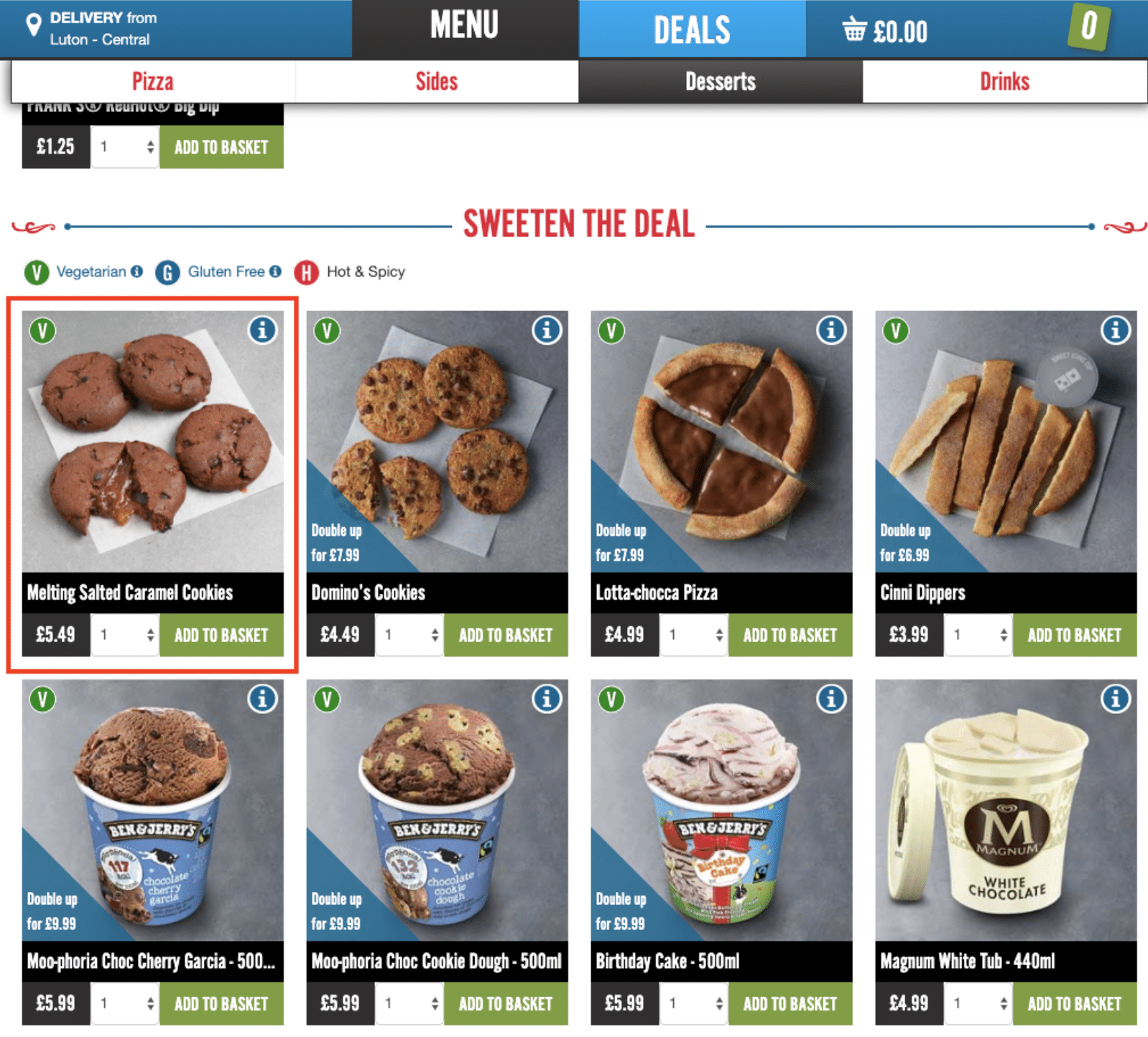This screenshot has width=1148, height=1037.
Task: Click the Moo-phoria Choc Cherry Garcia product image
Action: pyautogui.click(x=153, y=810)
